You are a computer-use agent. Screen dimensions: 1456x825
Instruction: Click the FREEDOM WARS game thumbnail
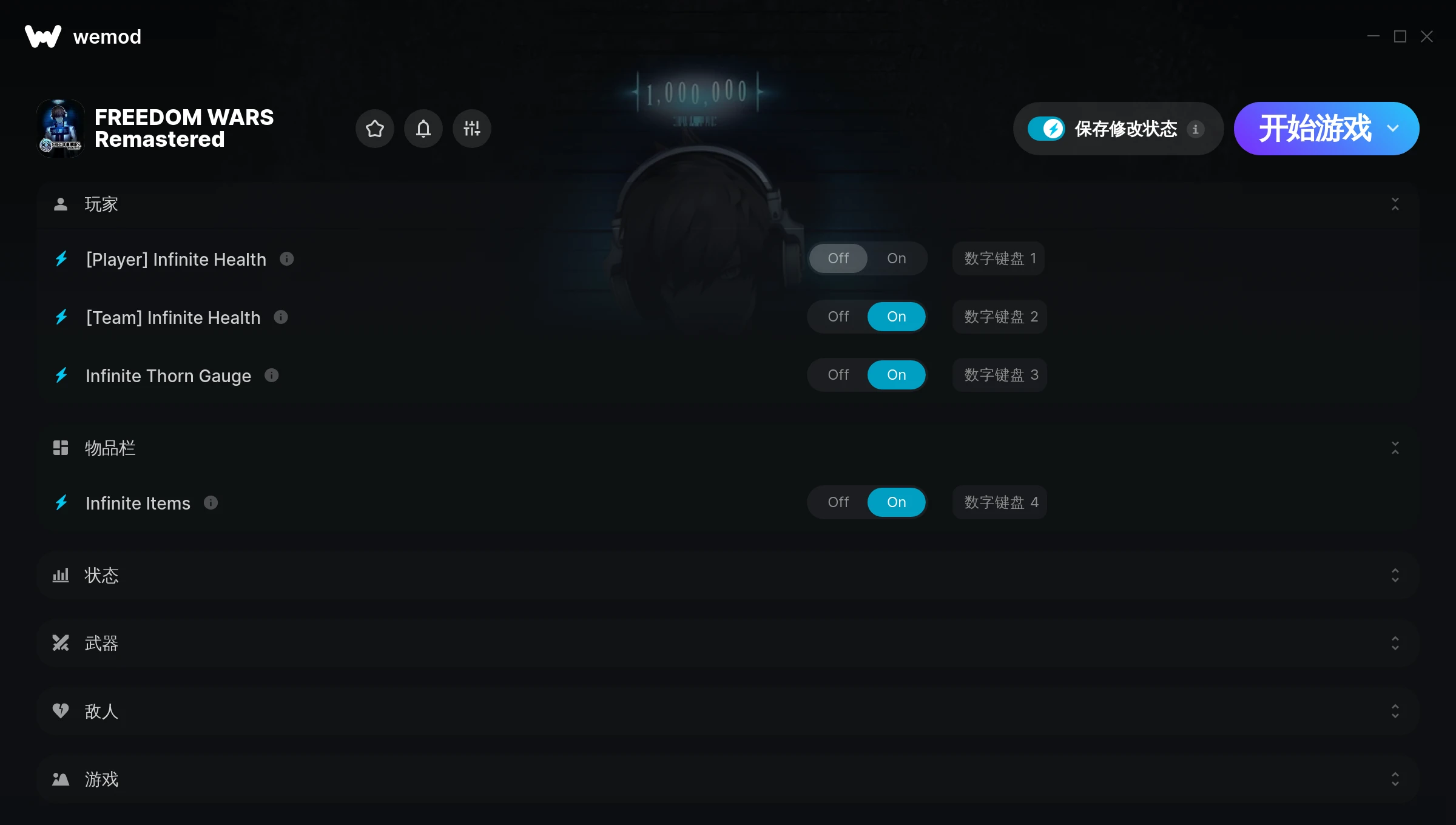pyautogui.click(x=60, y=129)
